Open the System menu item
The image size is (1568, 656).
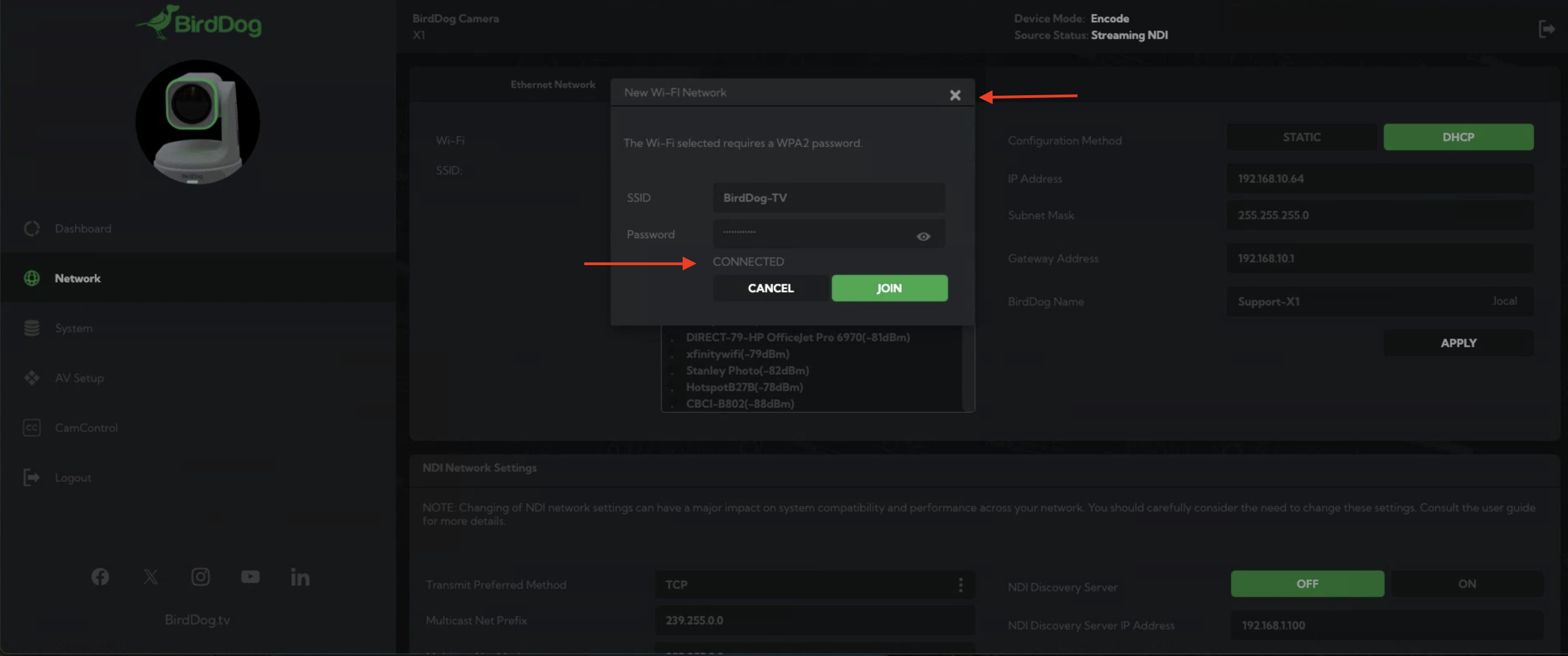coord(74,328)
